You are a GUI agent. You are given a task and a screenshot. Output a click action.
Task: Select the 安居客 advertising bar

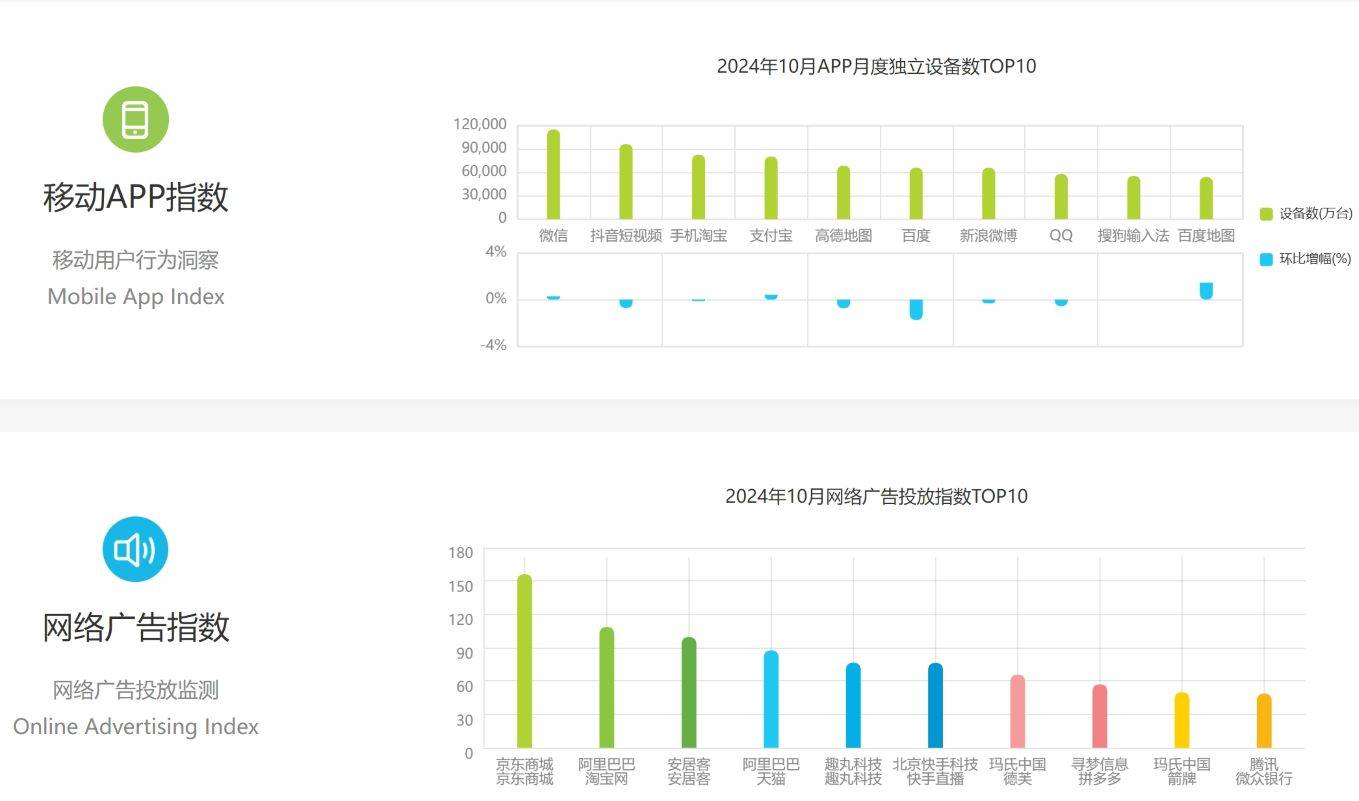(x=688, y=693)
